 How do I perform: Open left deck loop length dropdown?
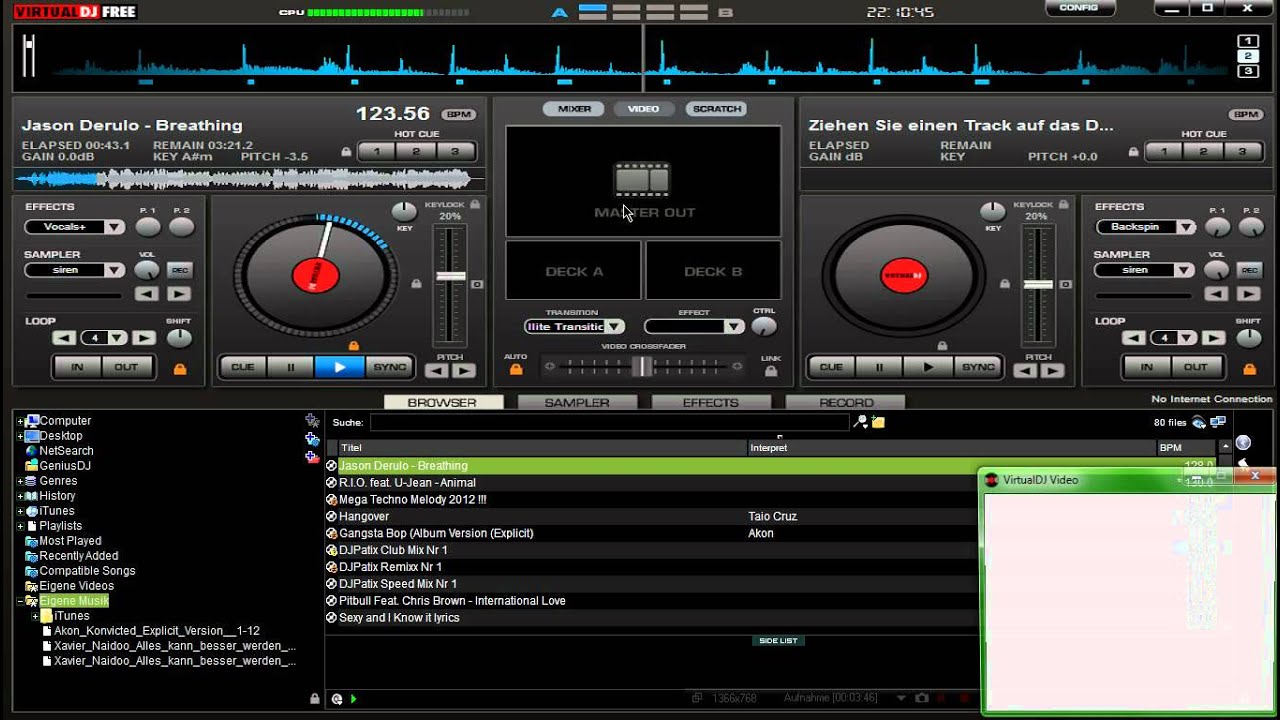(x=117, y=338)
